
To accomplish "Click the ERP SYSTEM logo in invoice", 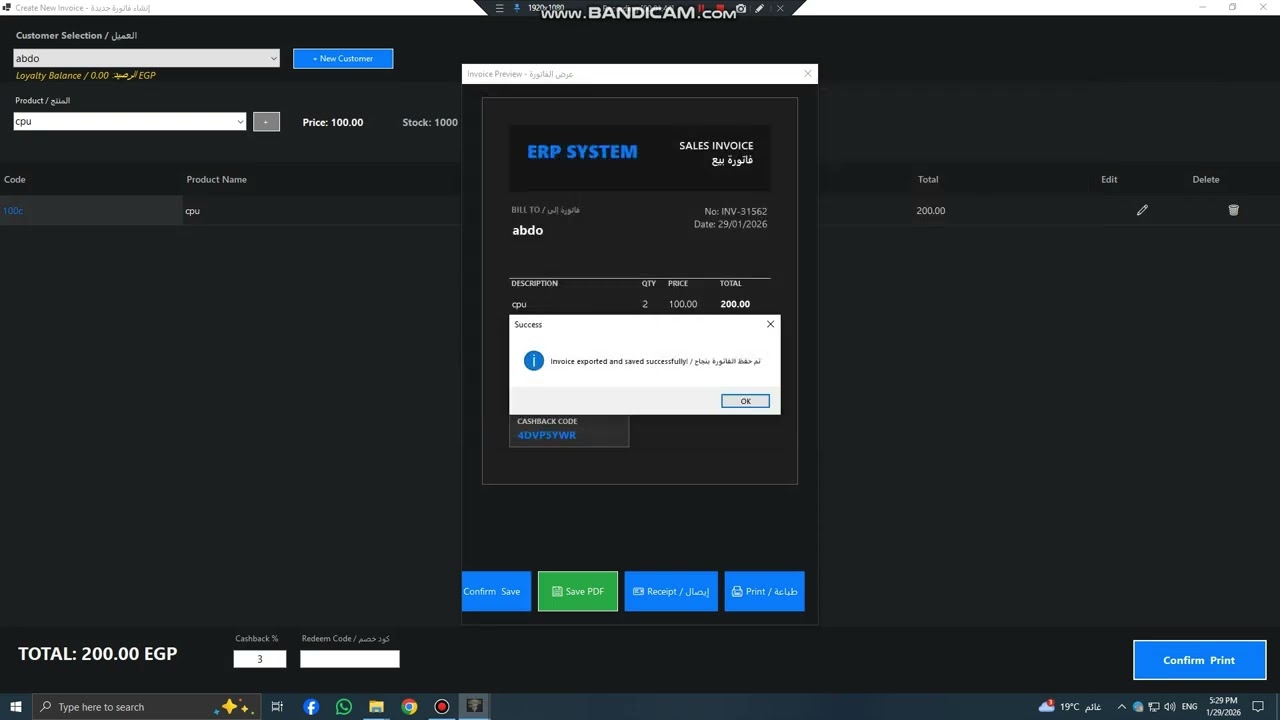I will 582,152.
